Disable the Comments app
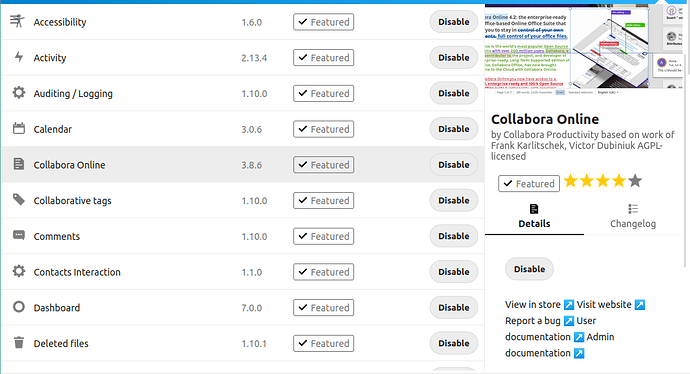Image resolution: width=690 pixels, height=374 pixels. [x=454, y=236]
